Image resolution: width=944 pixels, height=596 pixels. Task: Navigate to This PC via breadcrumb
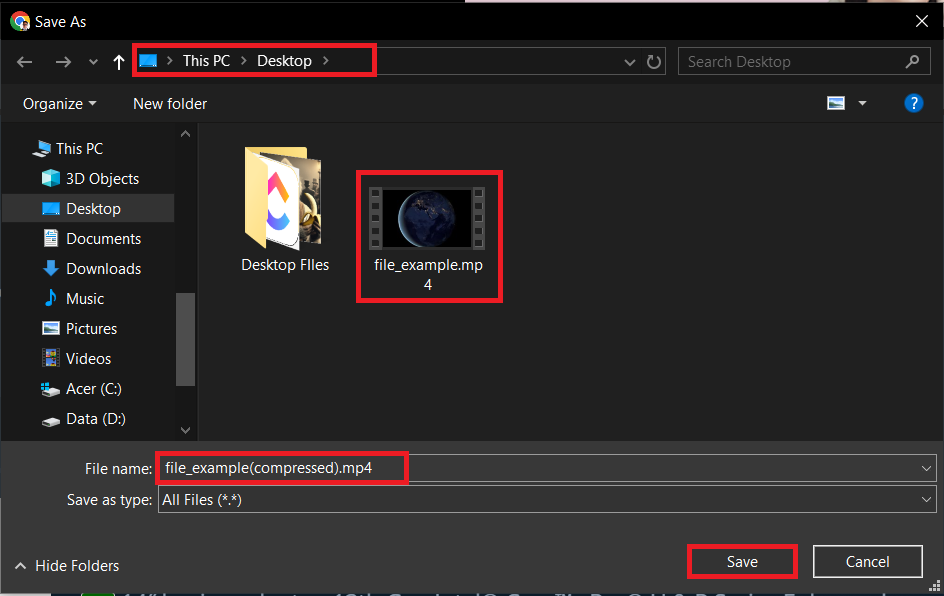coord(206,60)
